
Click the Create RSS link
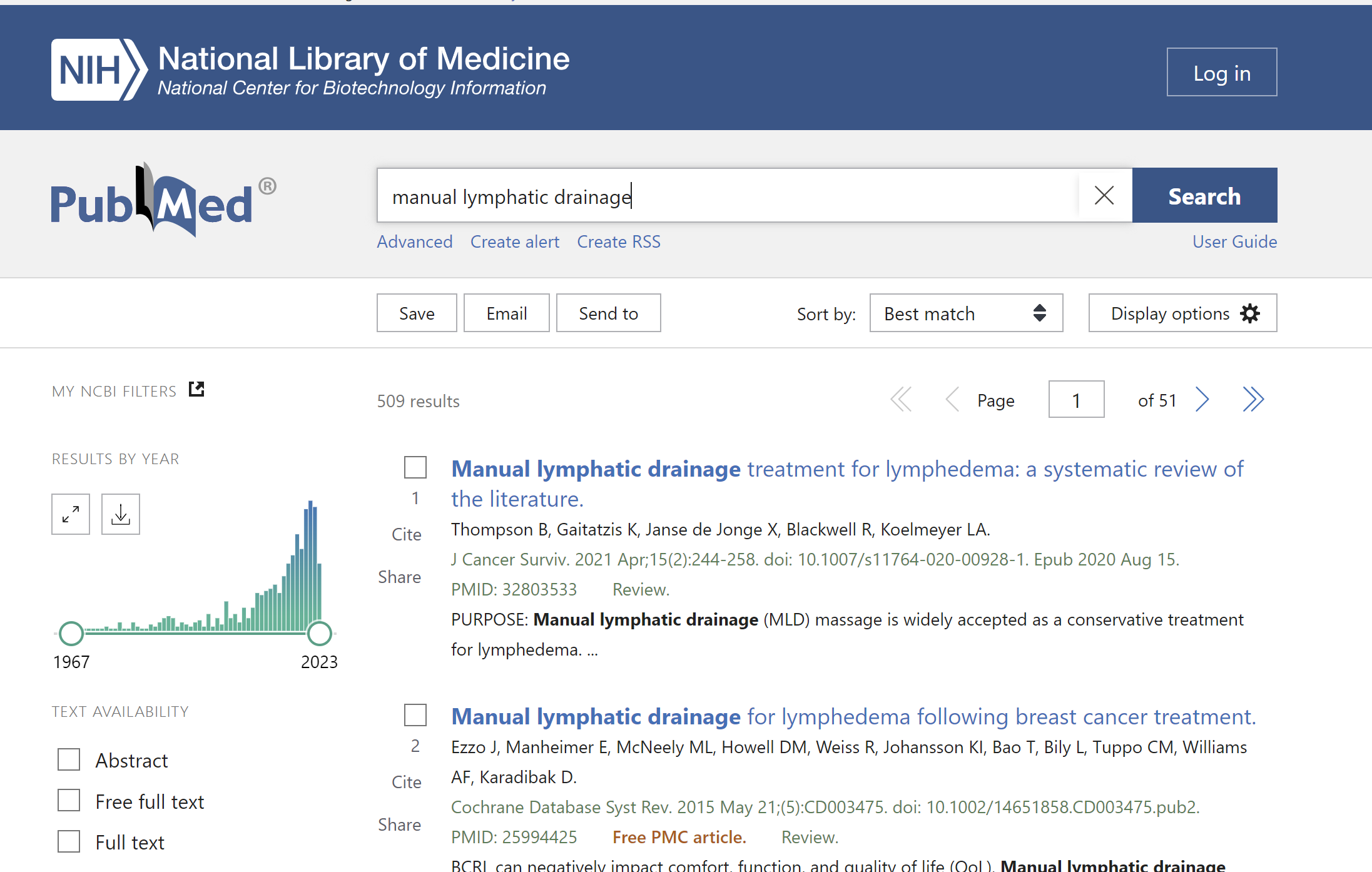tap(619, 241)
